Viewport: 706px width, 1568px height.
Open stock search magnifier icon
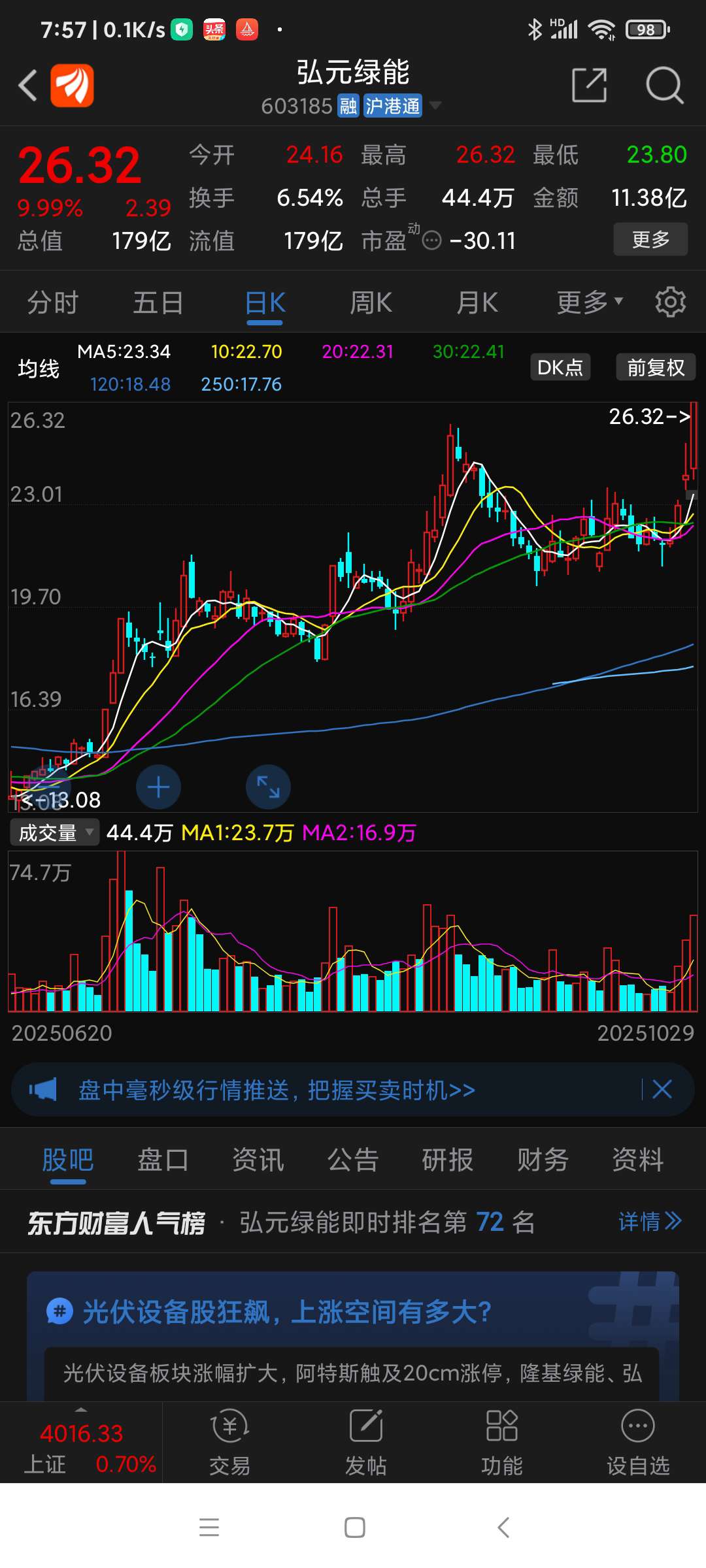point(664,85)
